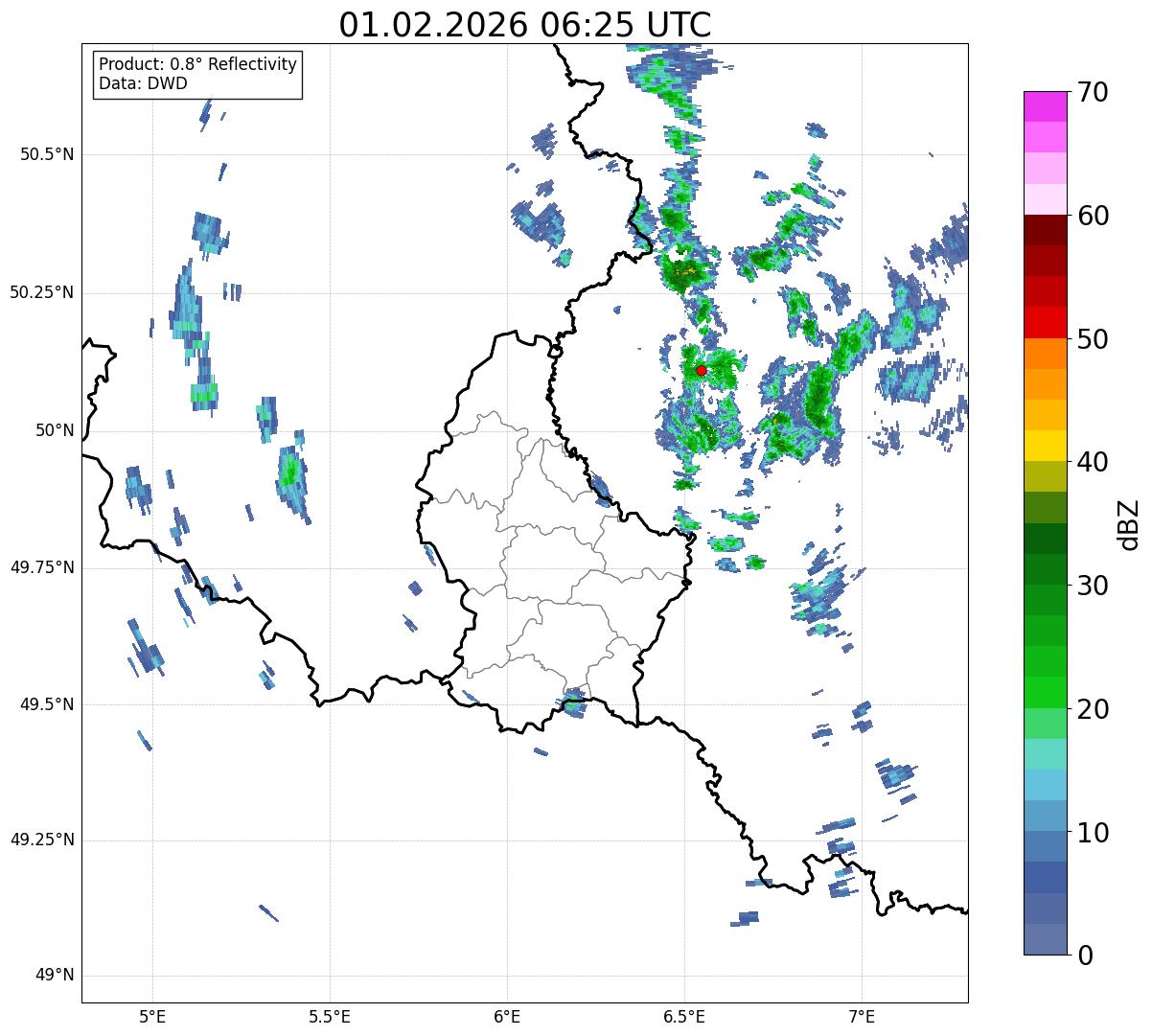Screen dimensions: 1152x1036
Task: Click the 49.75°N latitude label
Action: tap(42, 567)
